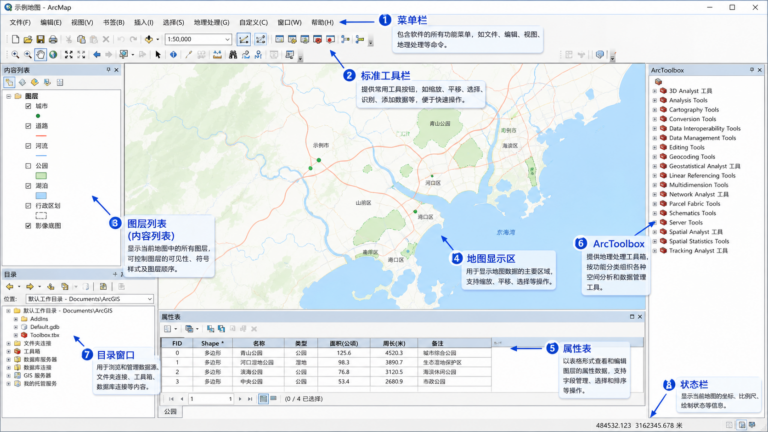Viewport: 768px width, 432px height.
Task: Click blue fill symbol under 湖泊
Action: (x=41, y=195)
